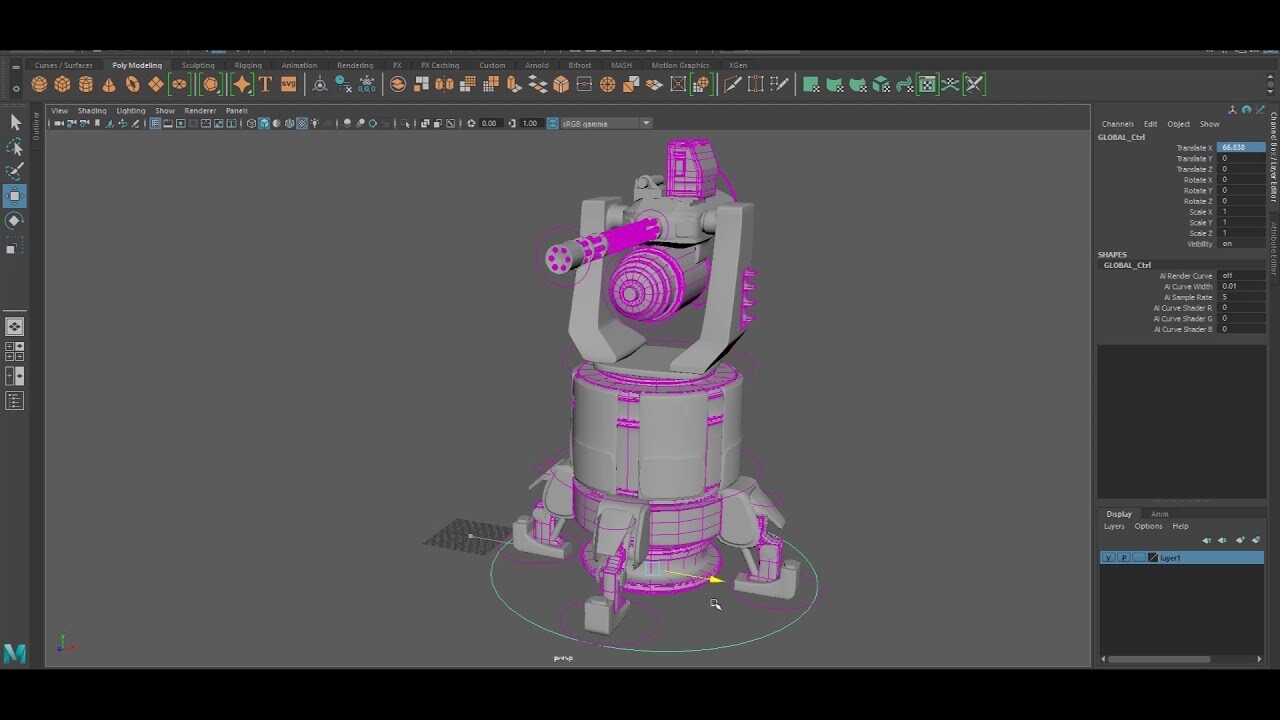Select the polygon cylinder shelf icon

point(85,84)
